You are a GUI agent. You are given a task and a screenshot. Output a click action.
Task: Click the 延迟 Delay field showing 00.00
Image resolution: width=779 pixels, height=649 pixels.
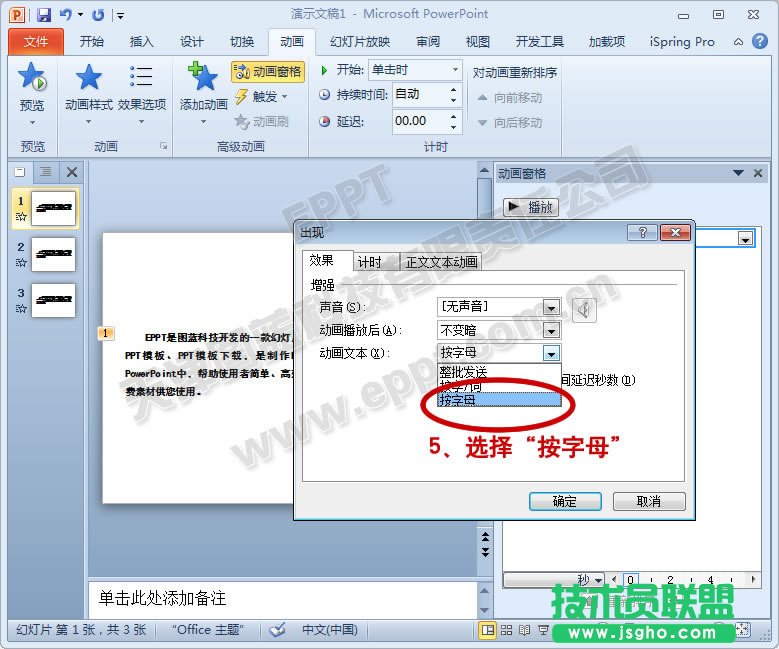[x=419, y=121]
